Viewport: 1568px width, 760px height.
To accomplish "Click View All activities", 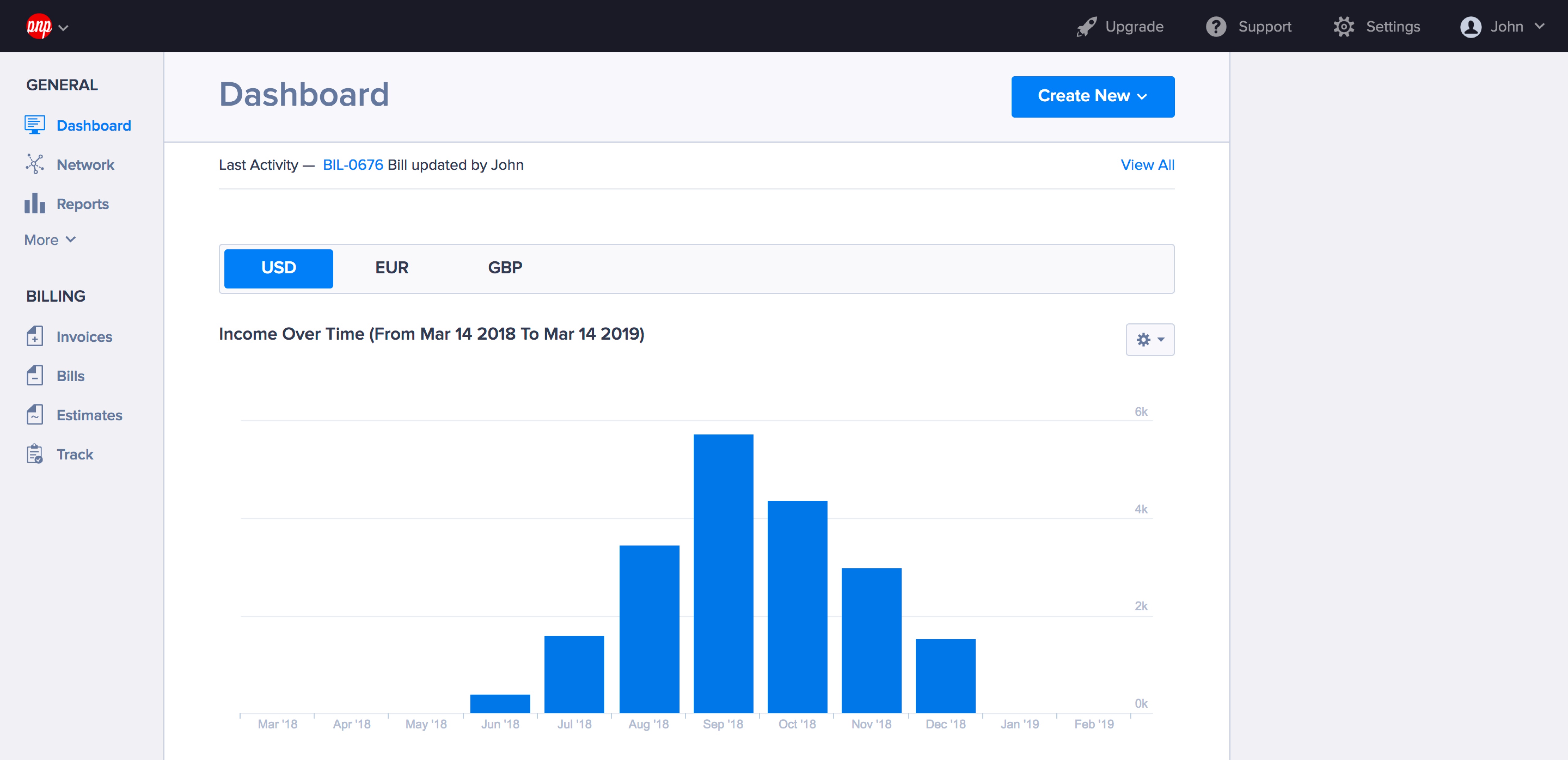I will click(x=1147, y=164).
